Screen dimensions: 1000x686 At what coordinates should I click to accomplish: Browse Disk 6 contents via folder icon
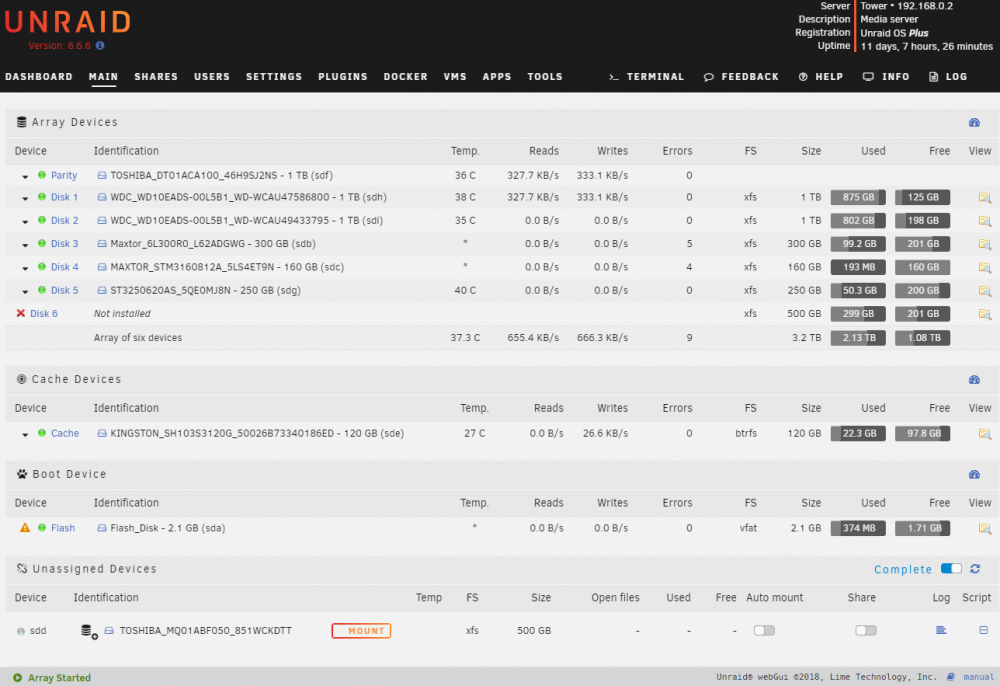click(x=985, y=314)
